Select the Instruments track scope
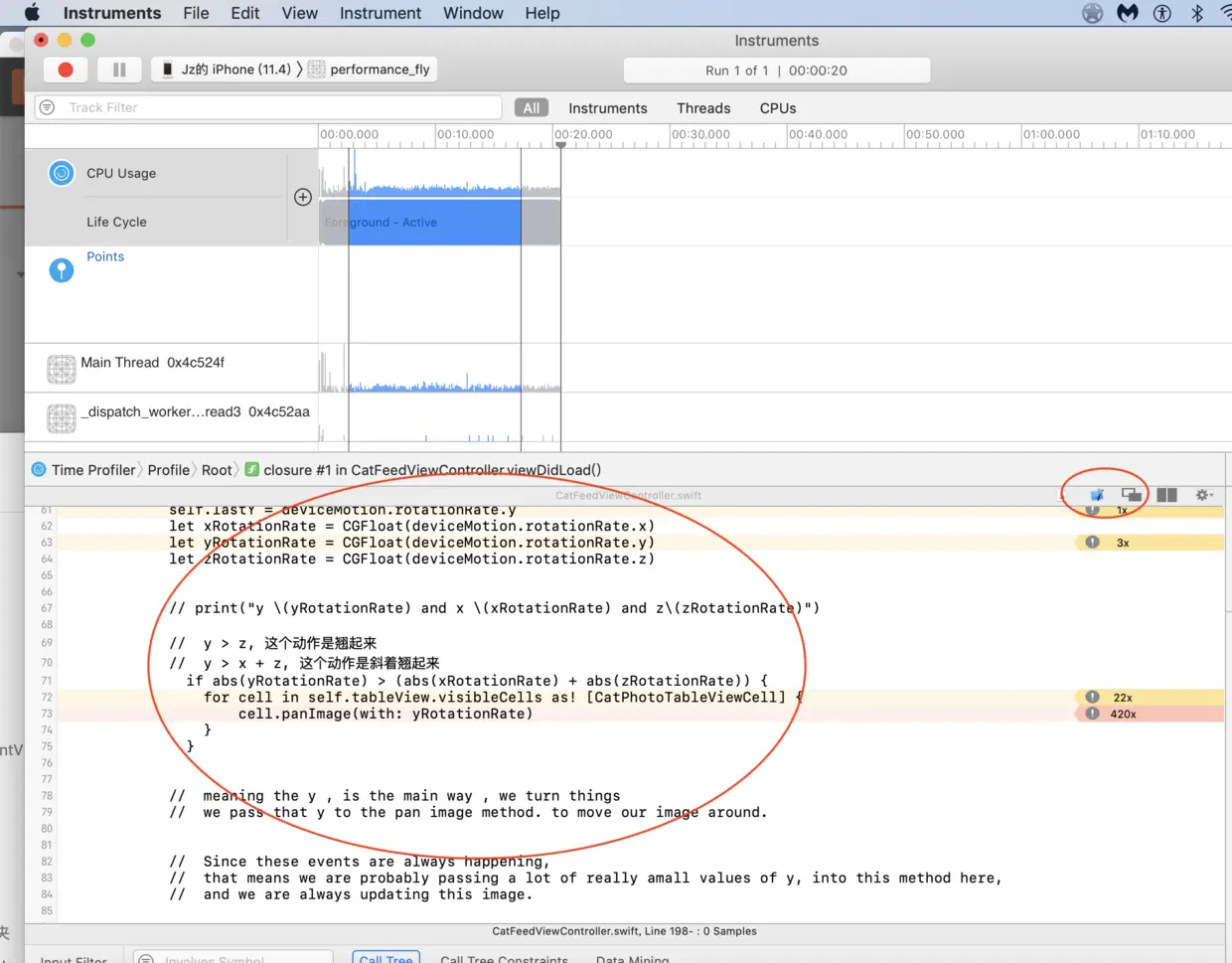Screen dimensions: 1232x963 [607, 108]
